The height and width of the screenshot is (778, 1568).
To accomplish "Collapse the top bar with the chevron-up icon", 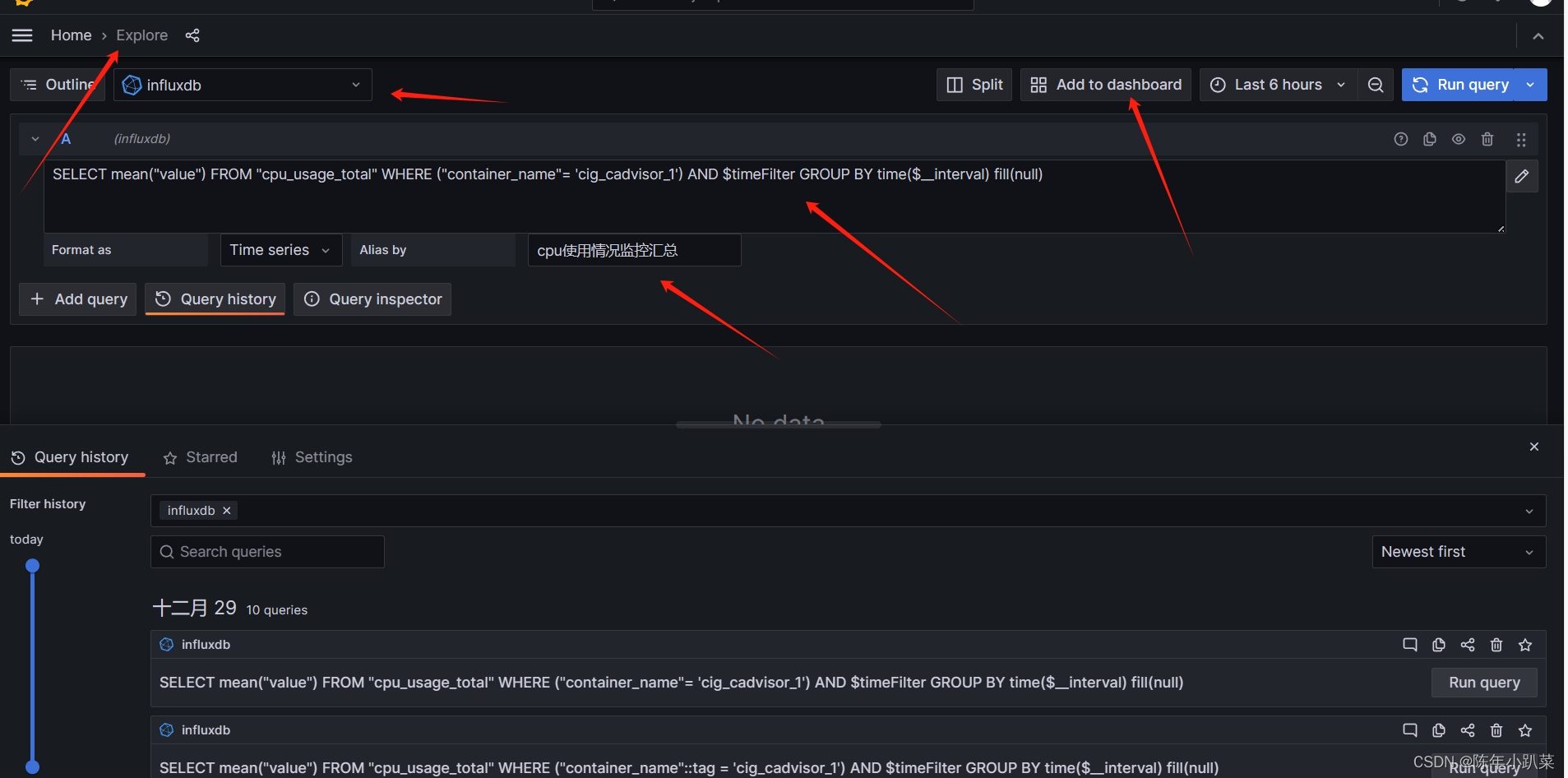I will 1538,36.
